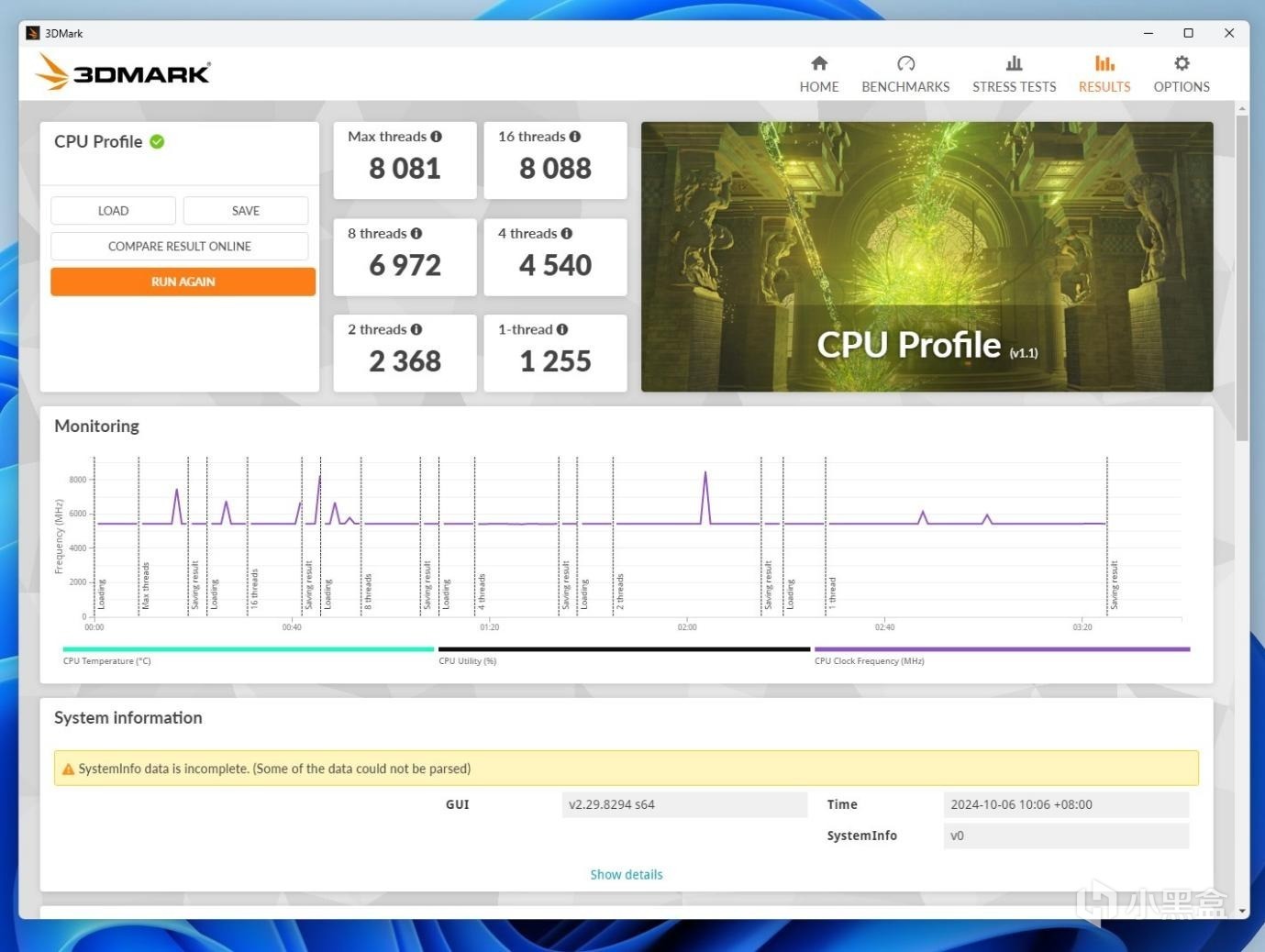1265x952 pixels.
Task: Click the SystemInfo data is incomplete warning
Action: (x=626, y=769)
